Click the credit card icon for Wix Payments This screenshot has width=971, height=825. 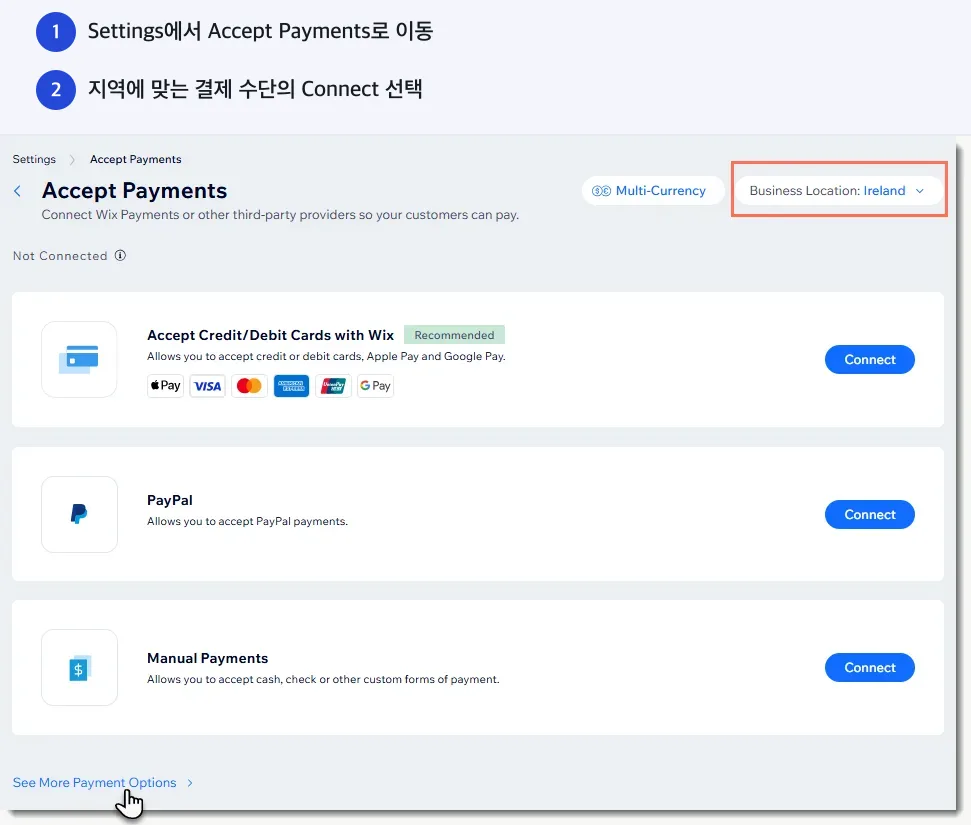[79, 359]
